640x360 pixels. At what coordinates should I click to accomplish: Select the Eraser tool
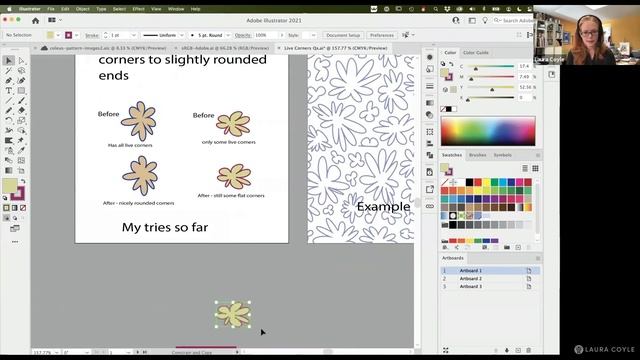tap(21, 111)
